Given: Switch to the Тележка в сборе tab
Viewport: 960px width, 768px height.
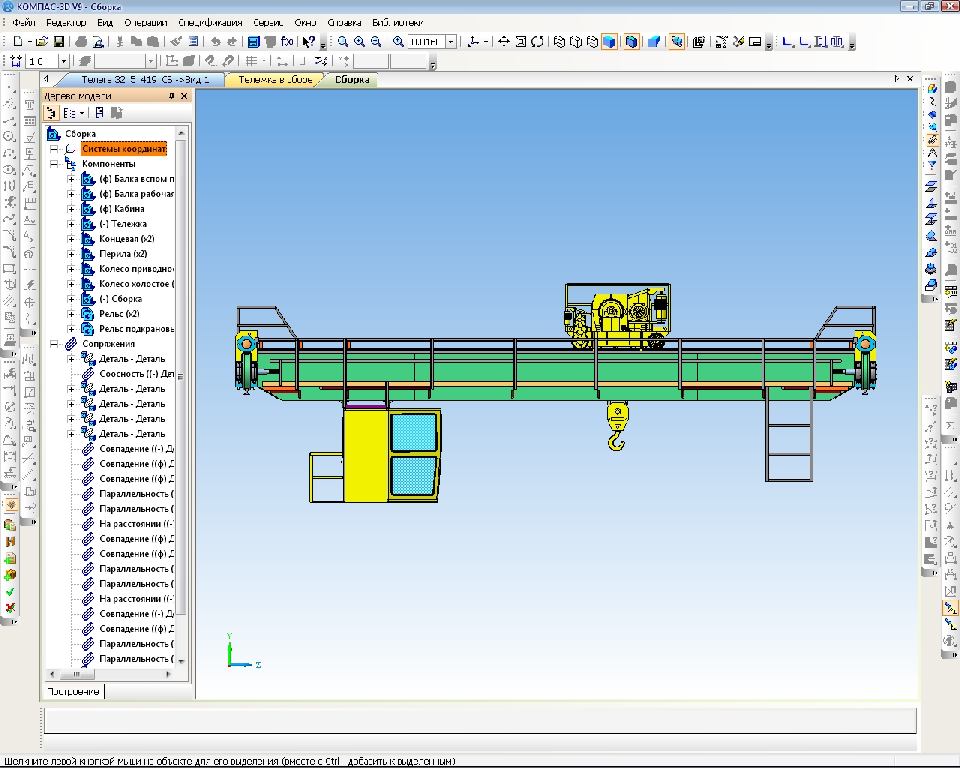Looking at the screenshot, I should coord(275,79).
